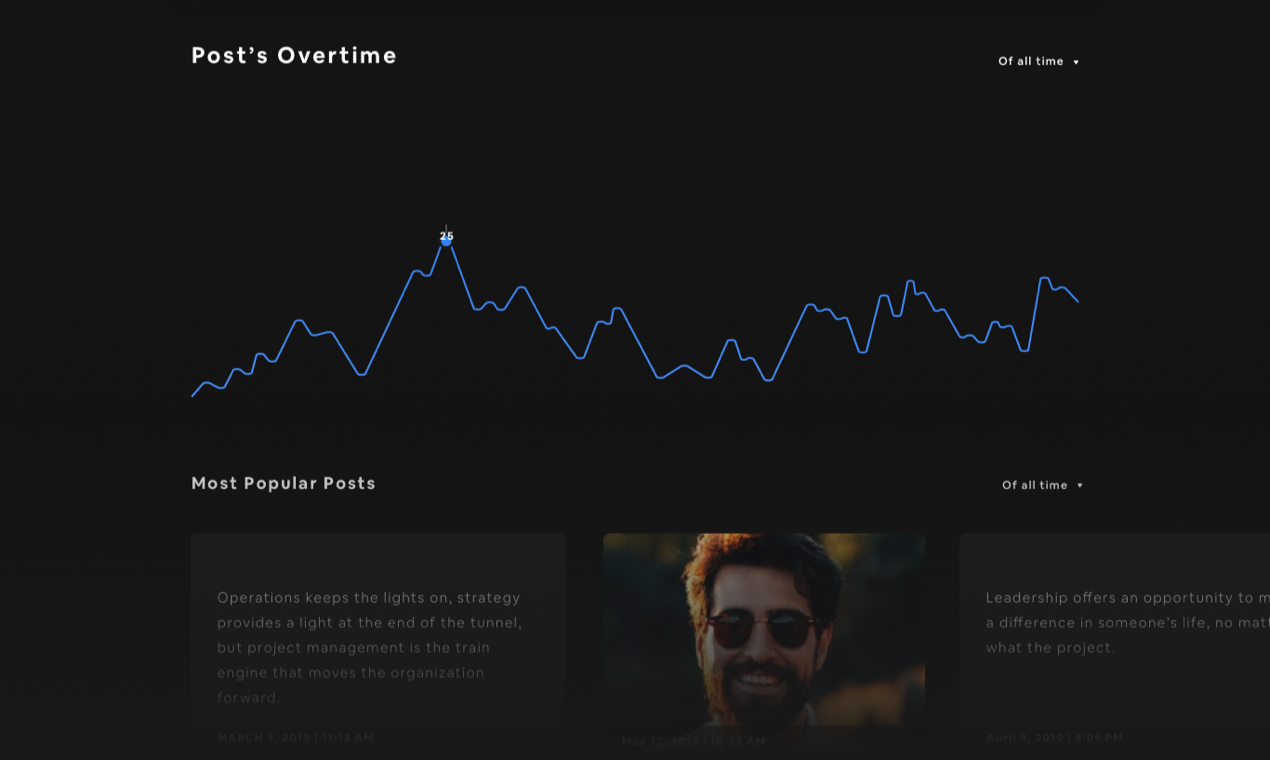The width and height of the screenshot is (1270, 760).
Task: Switch to the Most Popular Posts section heading
Action: (283, 483)
